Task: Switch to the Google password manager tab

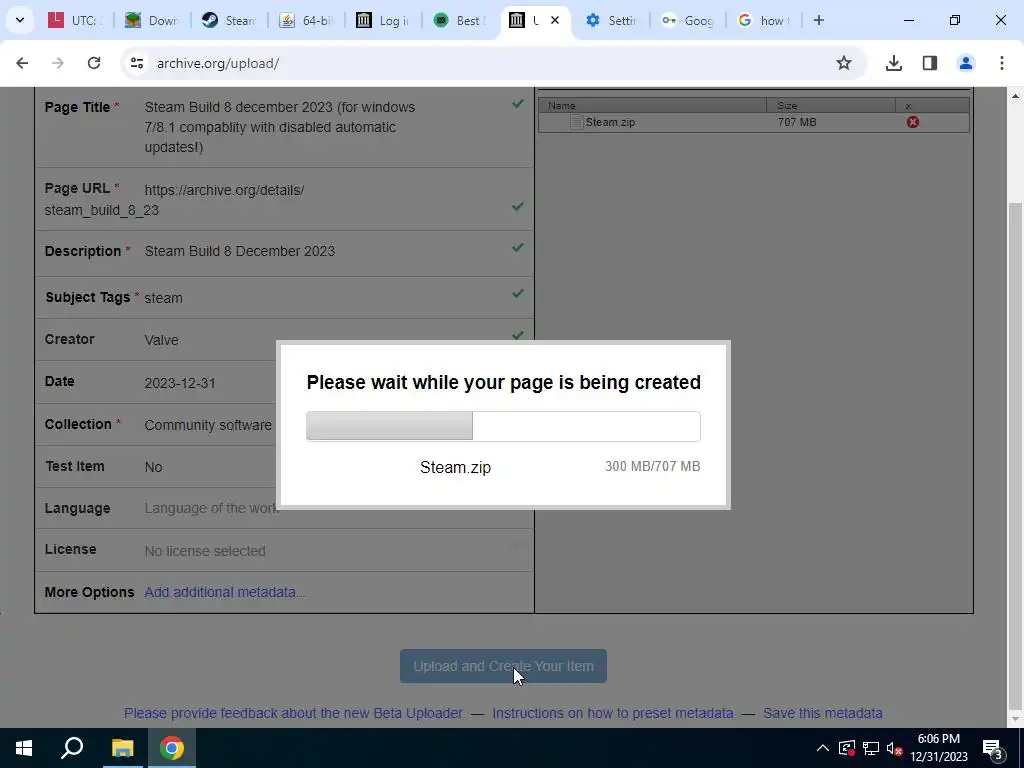Action: pyautogui.click(x=689, y=20)
